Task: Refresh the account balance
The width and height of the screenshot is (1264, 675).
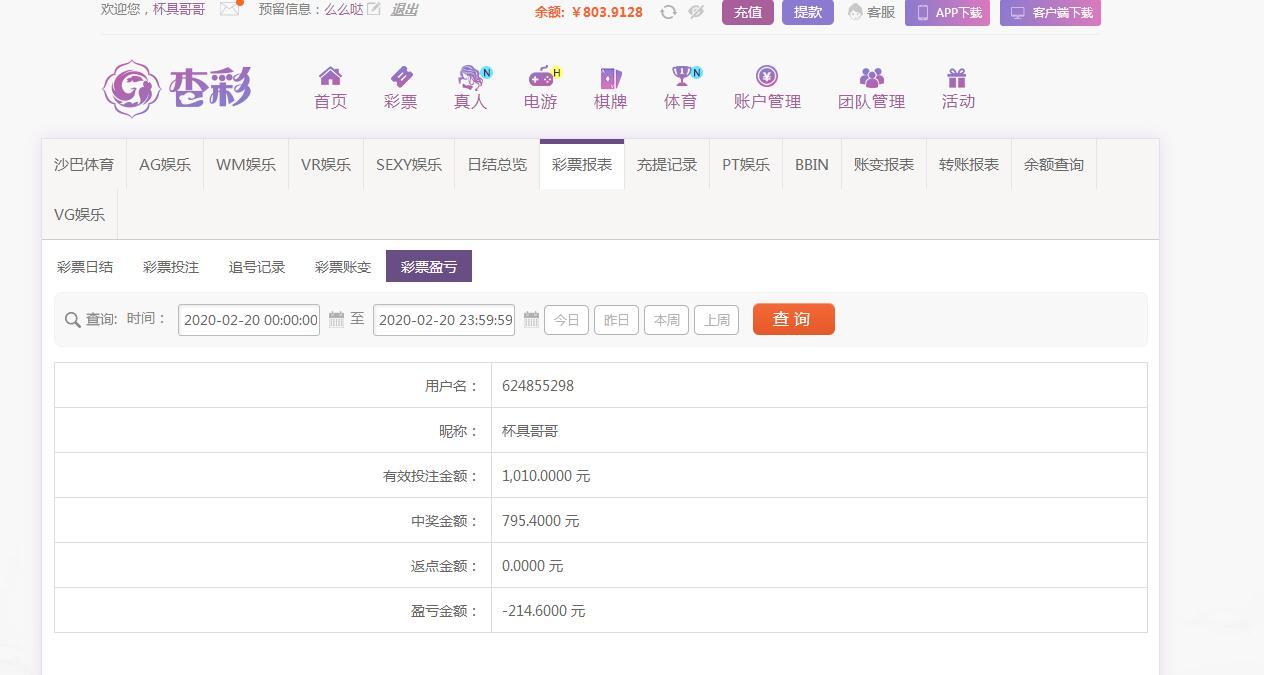Action: [x=668, y=12]
